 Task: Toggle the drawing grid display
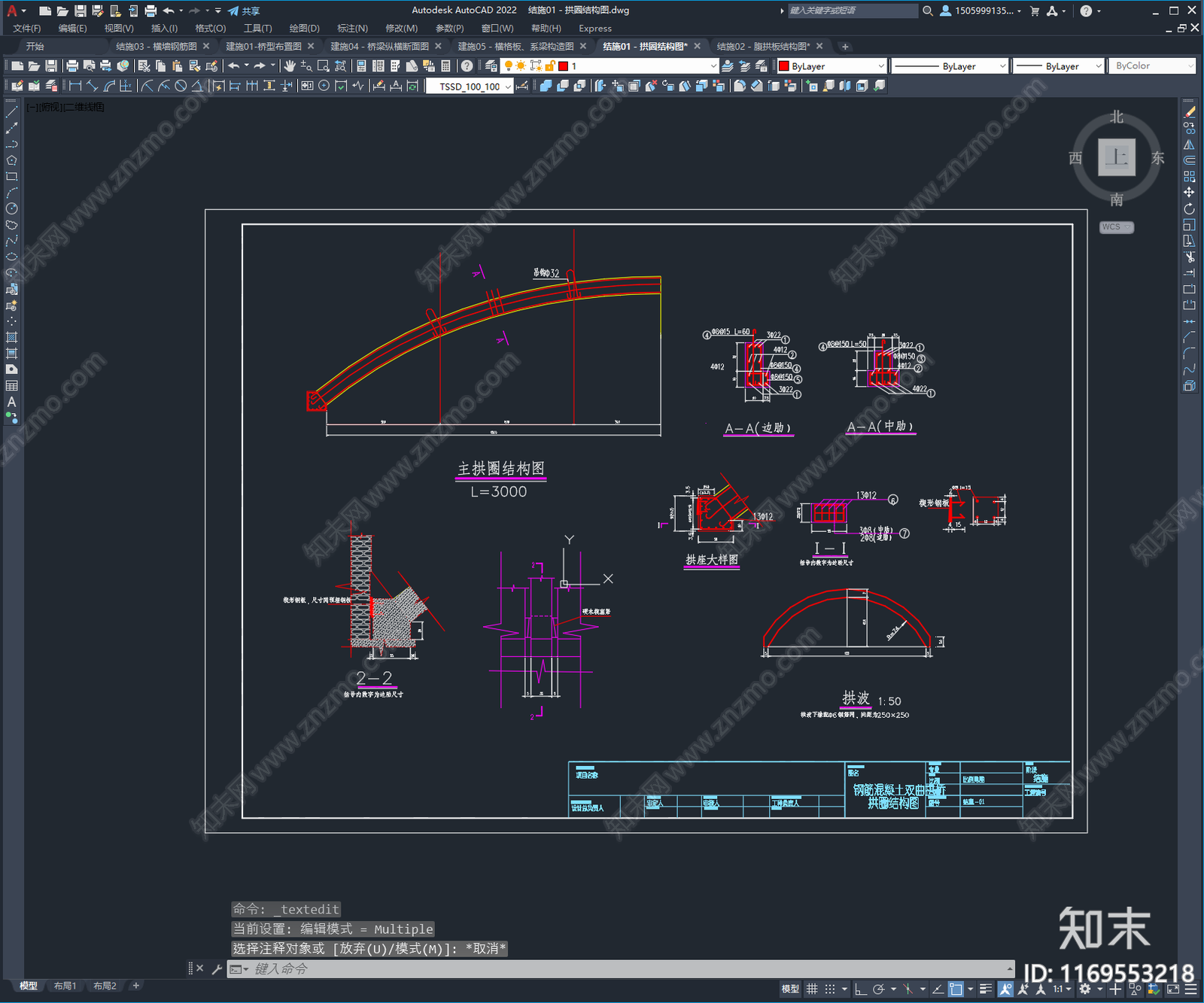(812, 989)
